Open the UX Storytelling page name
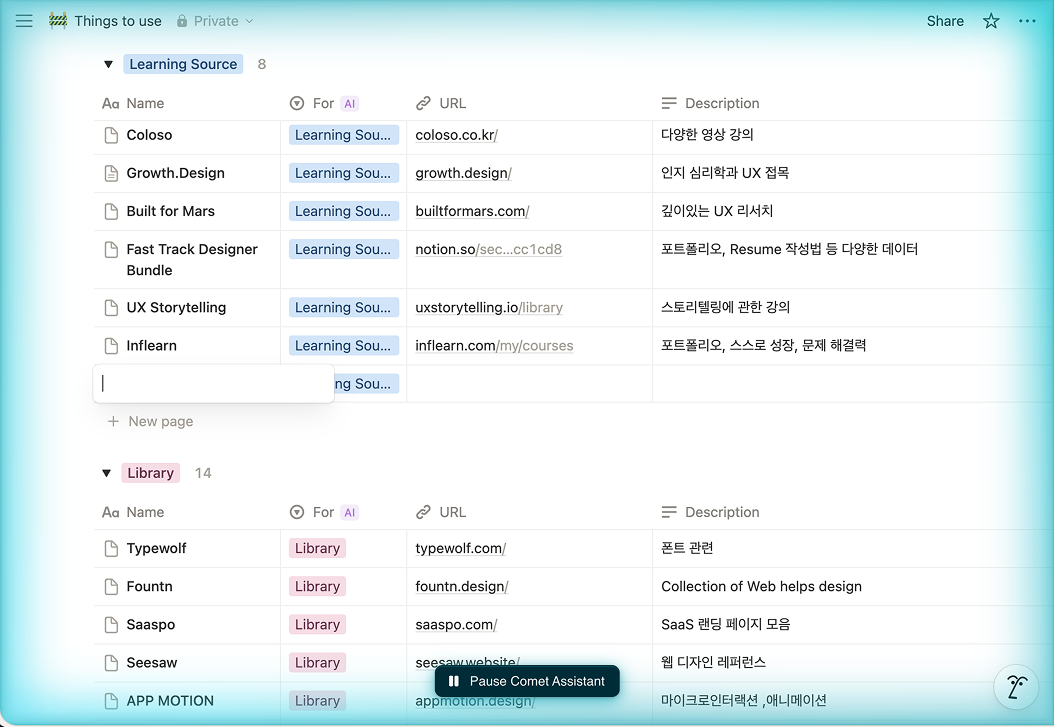Image resolution: width=1054 pixels, height=727 pixels. tap(176, 308)
